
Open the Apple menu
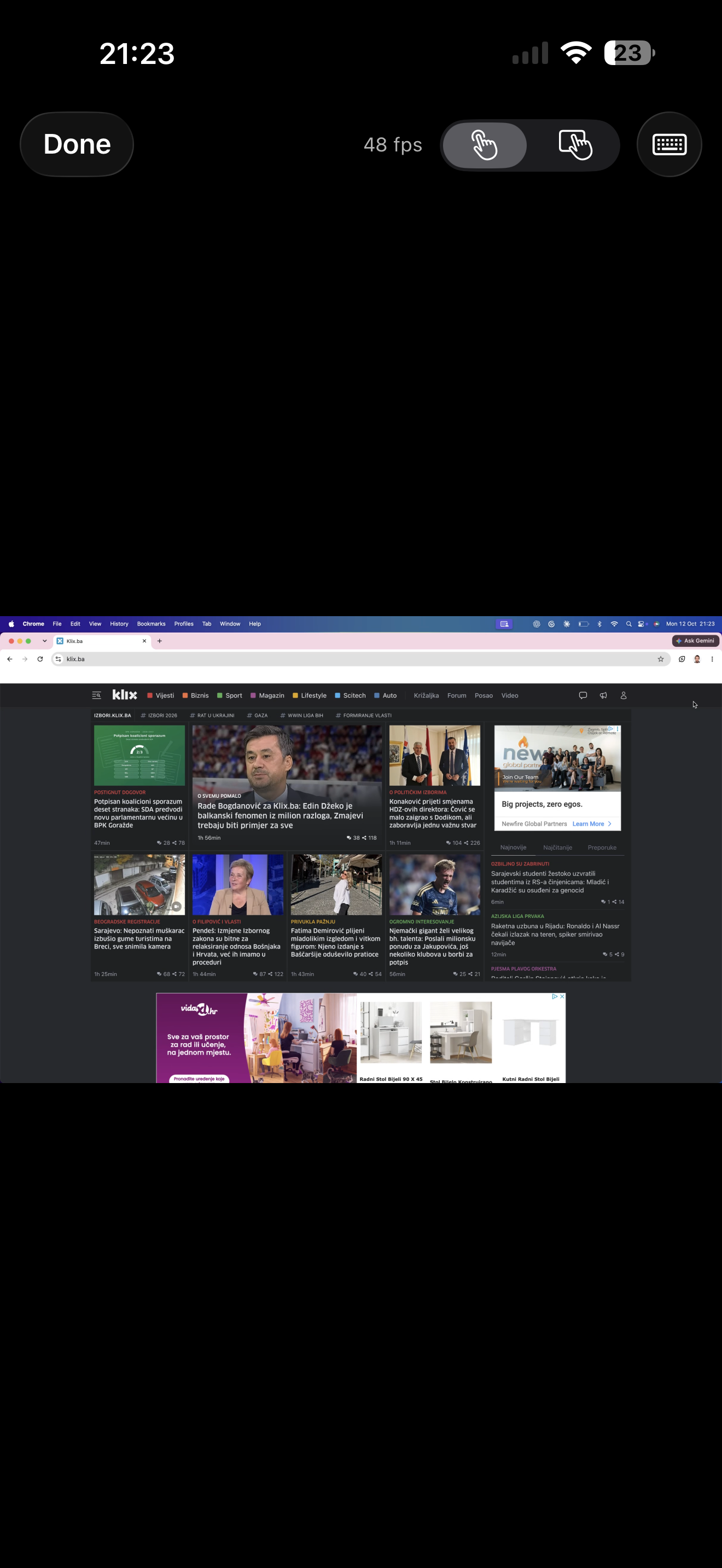point(11,624)
